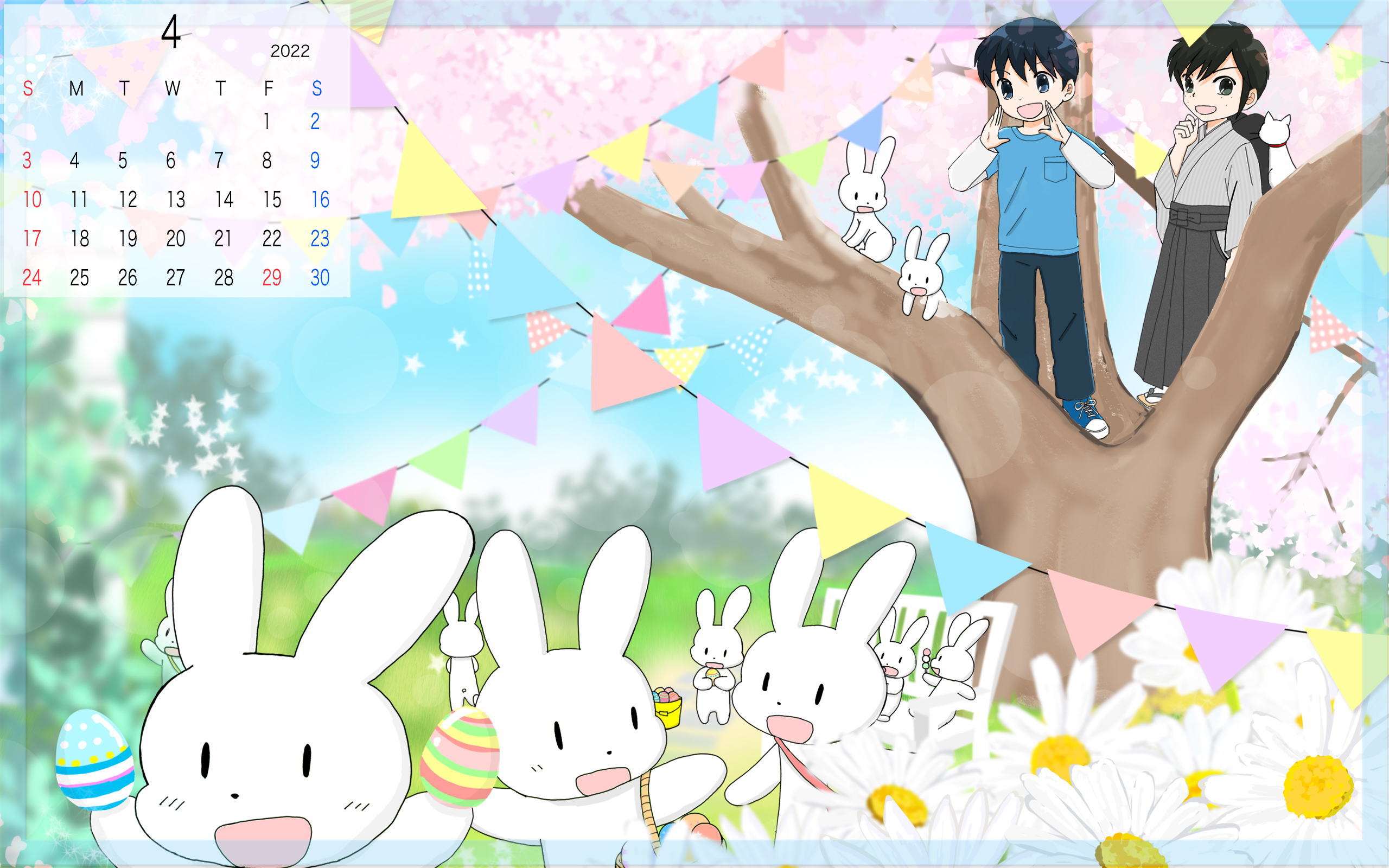1389x868 pixels.
Task: Select date 14 on the calendar
Action: point(224,199)
